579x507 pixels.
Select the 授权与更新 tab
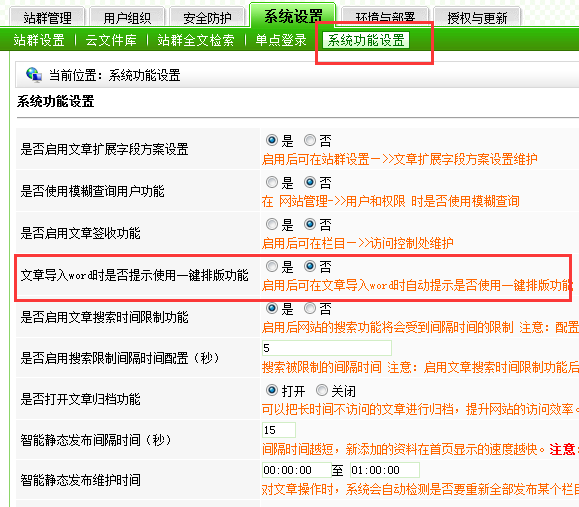(x=477, y=17)
